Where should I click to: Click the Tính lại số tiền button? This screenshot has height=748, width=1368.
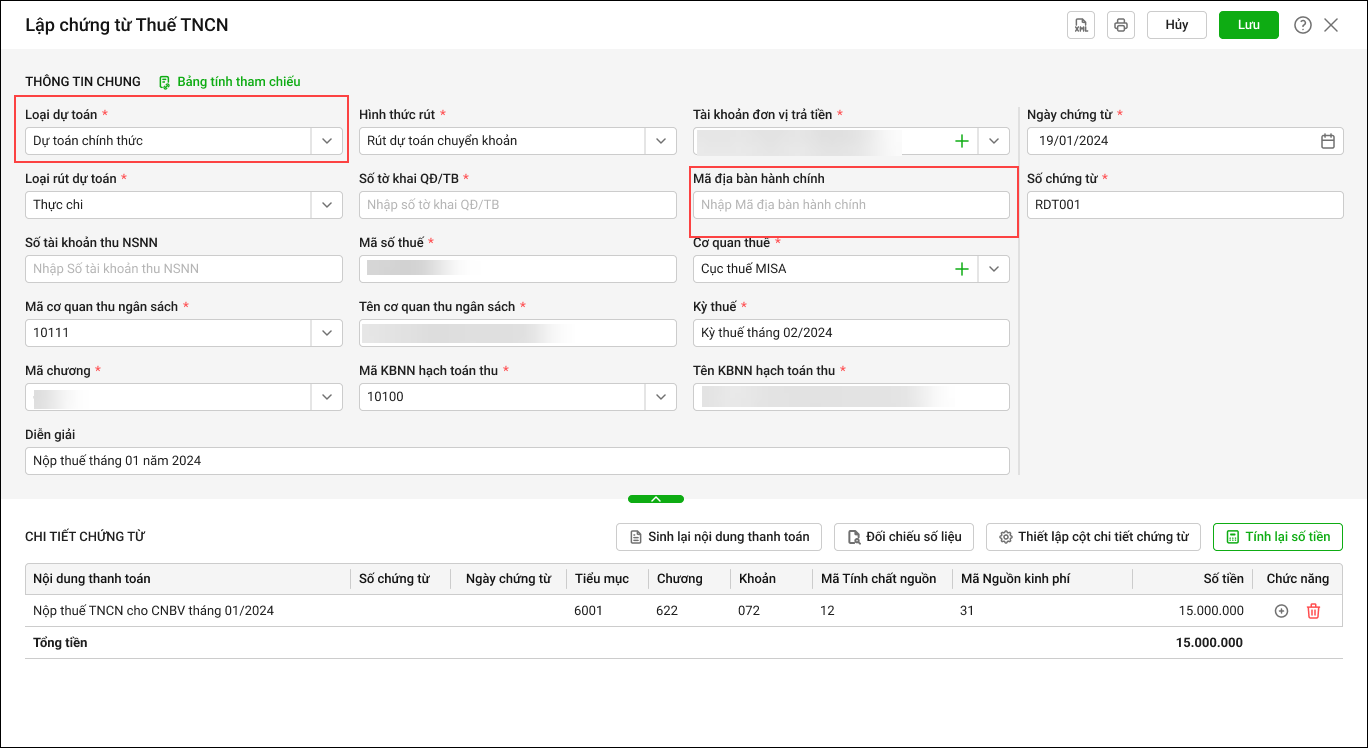(x=1277, y=537)
